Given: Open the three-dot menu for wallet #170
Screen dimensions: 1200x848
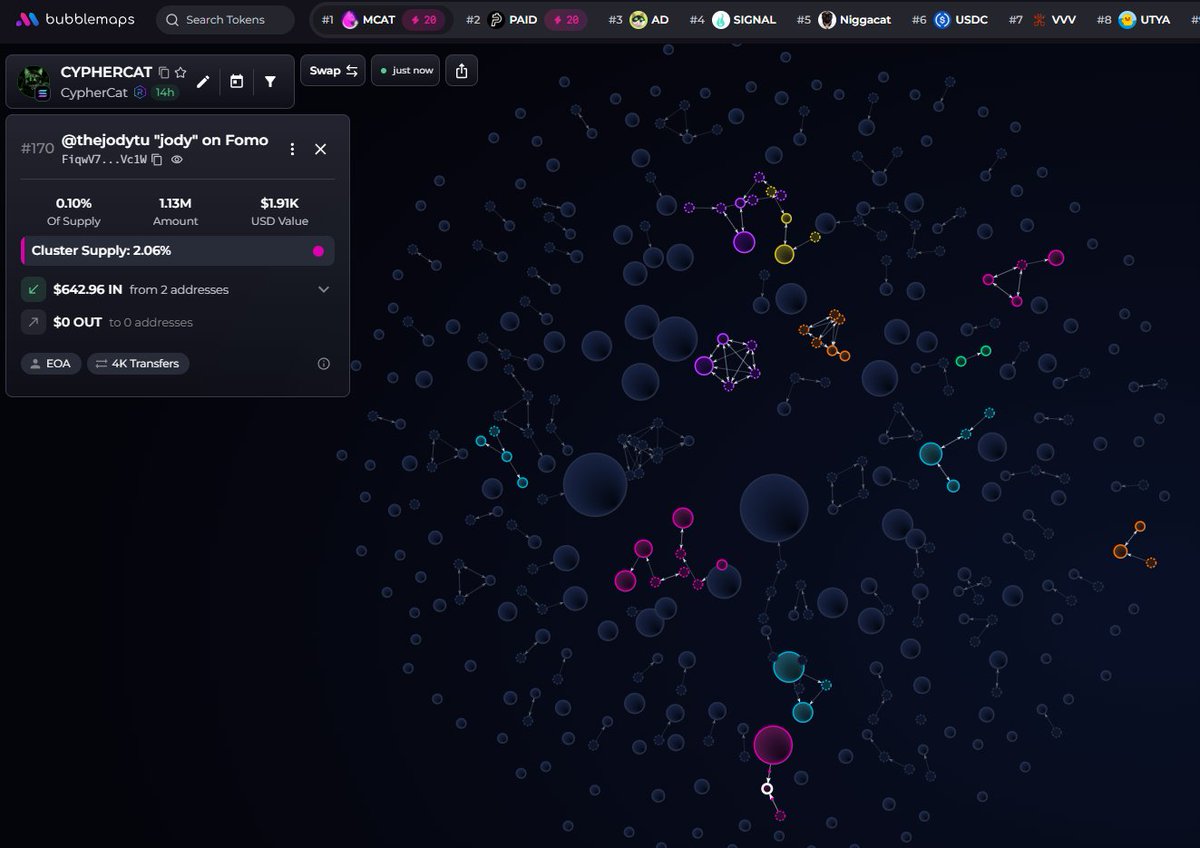Looking at the screenshot, I should (x=292, y=149).
